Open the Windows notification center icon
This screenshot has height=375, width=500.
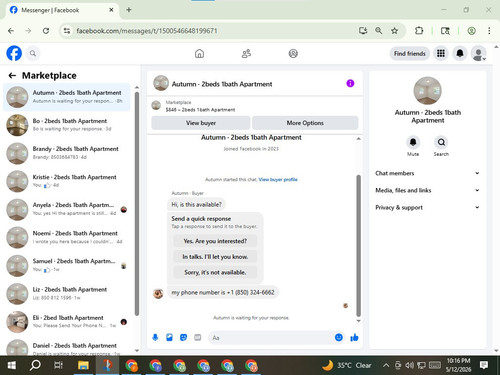484,365
